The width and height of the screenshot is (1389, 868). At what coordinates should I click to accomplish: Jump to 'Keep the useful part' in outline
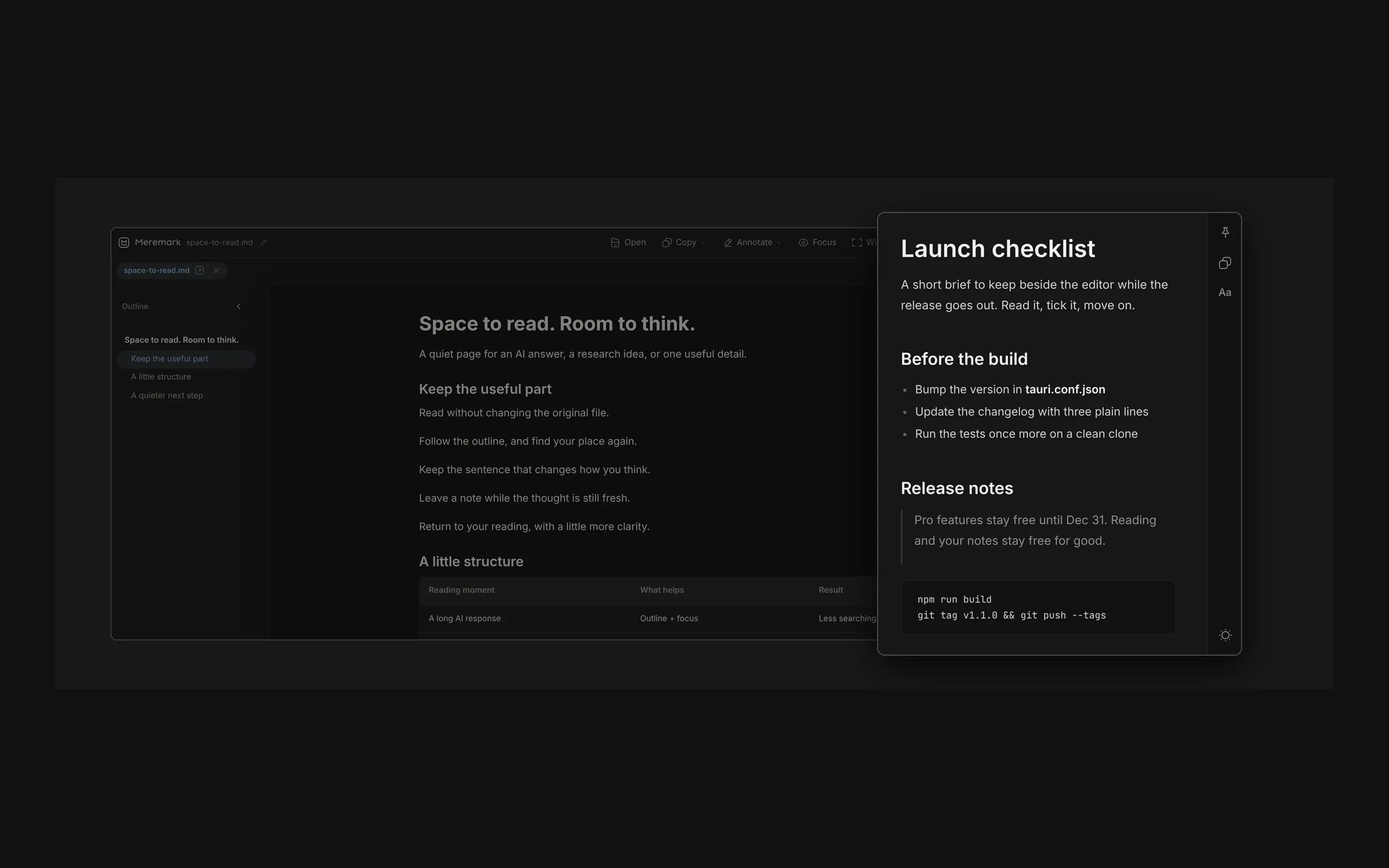186,359
